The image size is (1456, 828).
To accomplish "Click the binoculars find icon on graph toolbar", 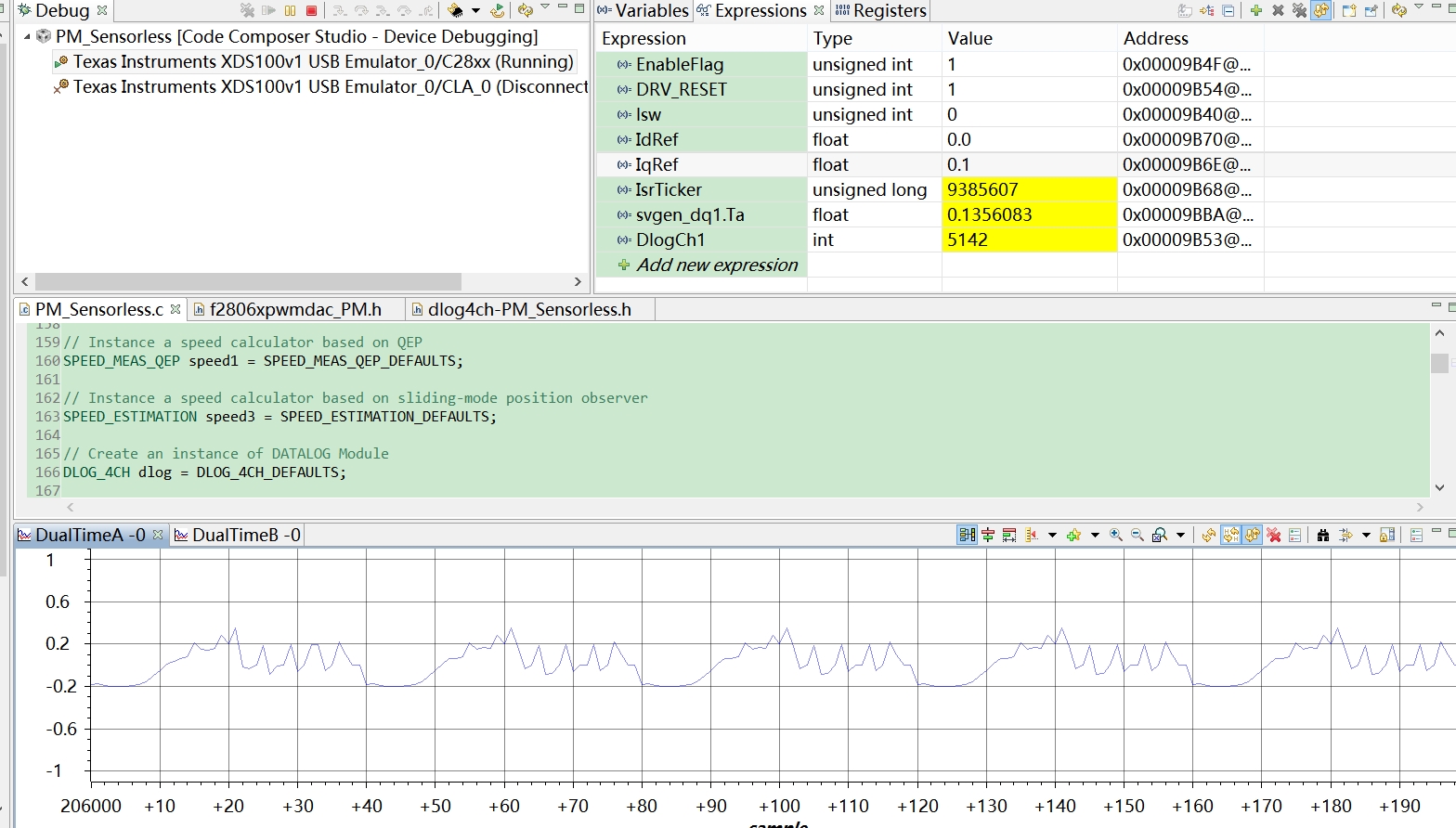I will (x=1323, y=536).
